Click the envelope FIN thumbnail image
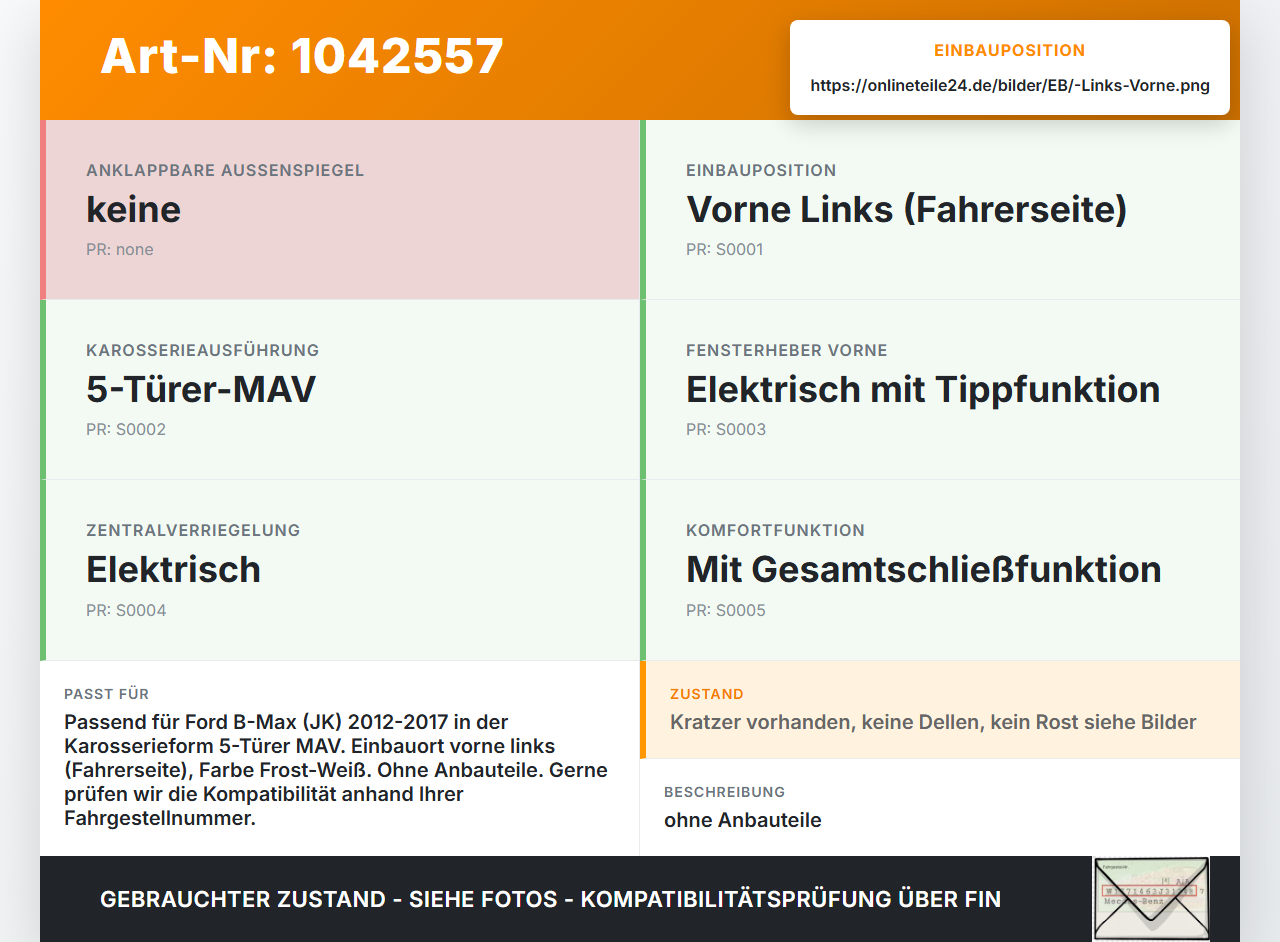This screenshot has height=942, width=1280. pyautogui.click(x=1151, y=899)
